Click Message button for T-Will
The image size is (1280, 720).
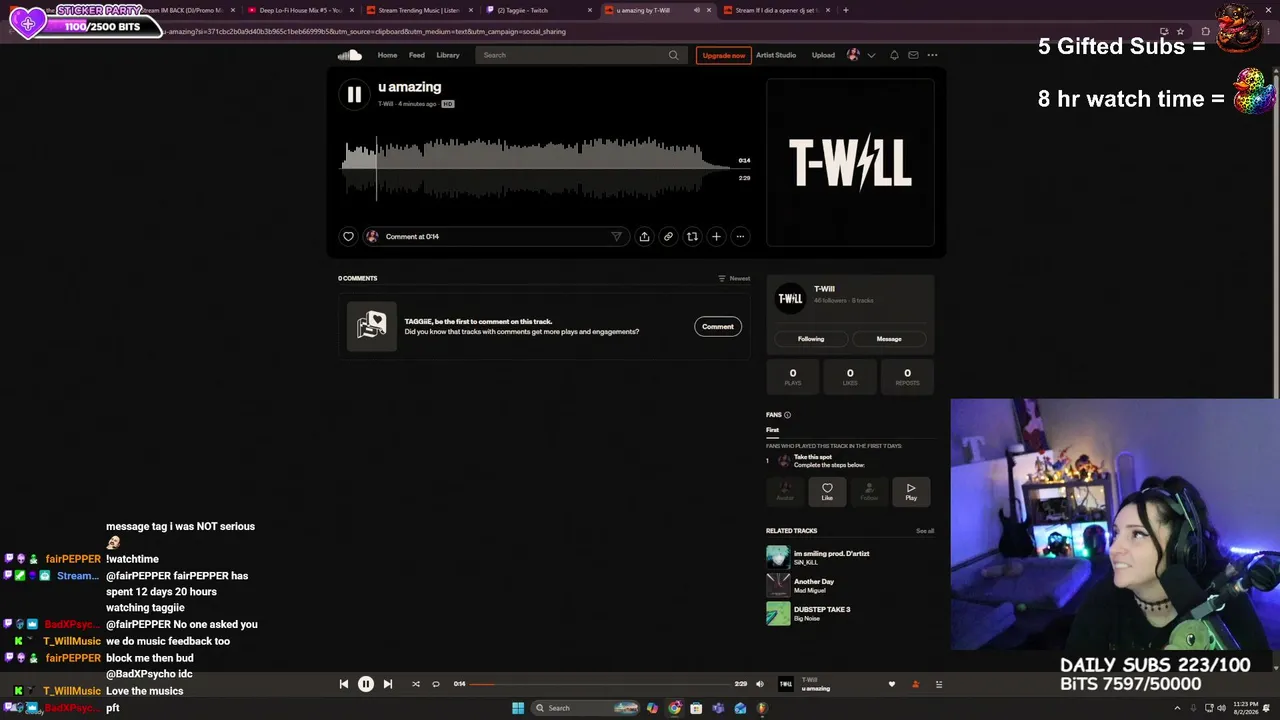(889, 339)
